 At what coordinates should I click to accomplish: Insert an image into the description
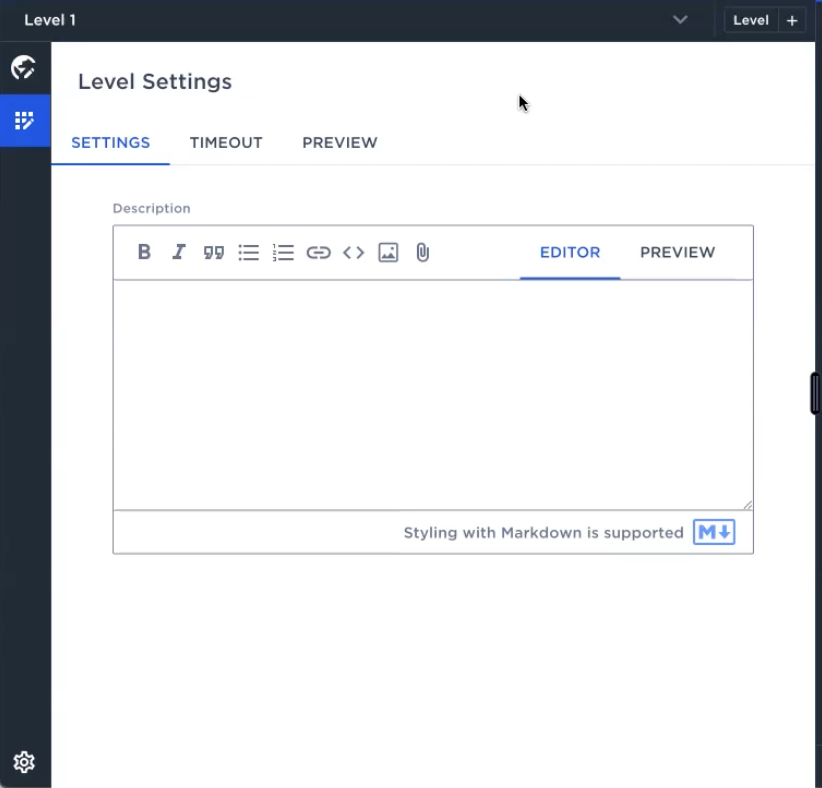pos(388,252)
